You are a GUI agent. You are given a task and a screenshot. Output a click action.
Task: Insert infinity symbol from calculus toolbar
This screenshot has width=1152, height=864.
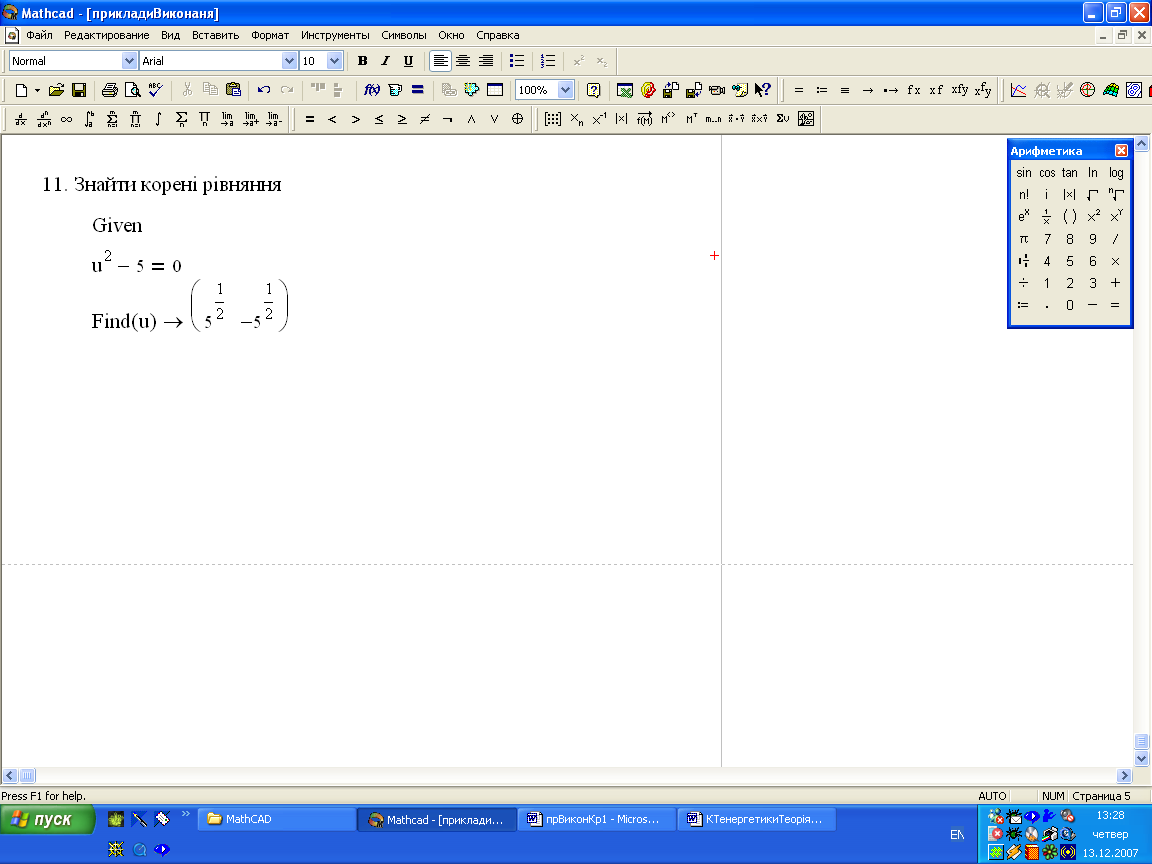(x=66, y=119)
